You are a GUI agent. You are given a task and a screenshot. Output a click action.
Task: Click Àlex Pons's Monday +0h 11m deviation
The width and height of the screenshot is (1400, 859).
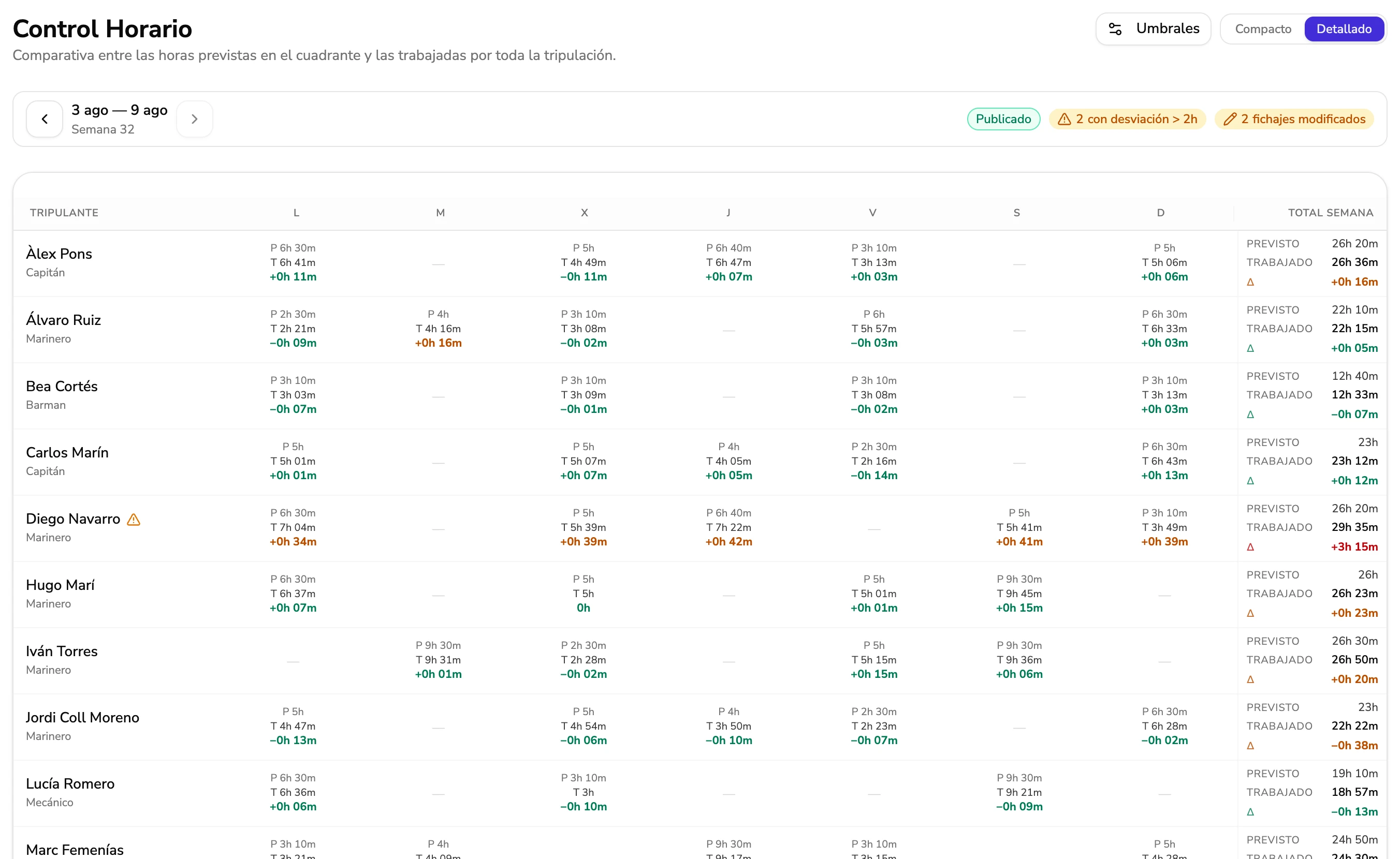293,277
